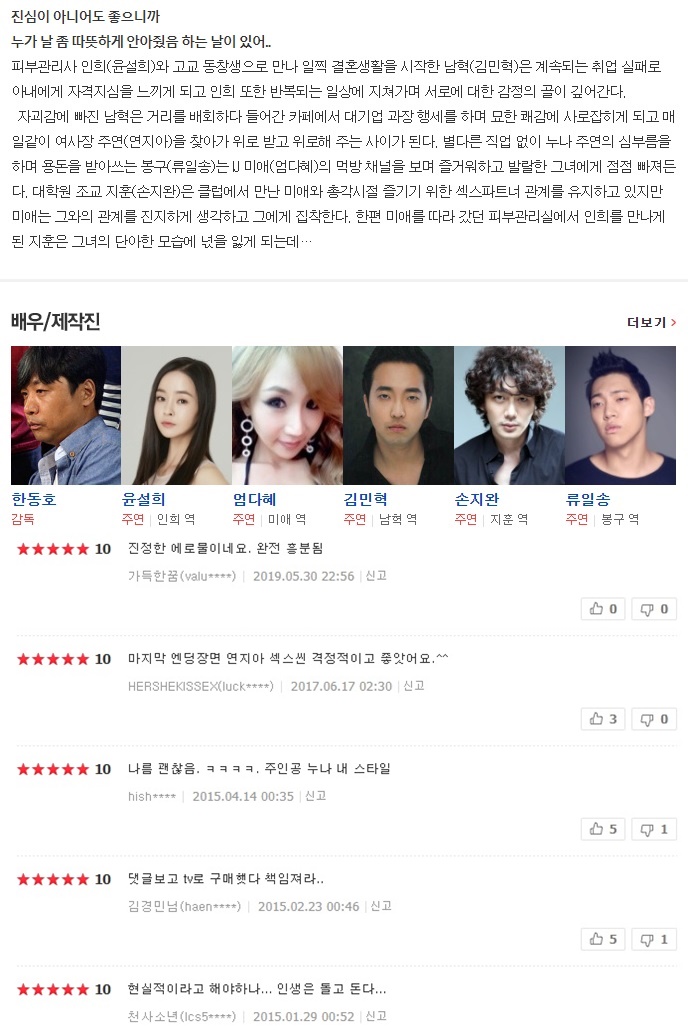Open actress 윤설희 photo

coord(176,415)
